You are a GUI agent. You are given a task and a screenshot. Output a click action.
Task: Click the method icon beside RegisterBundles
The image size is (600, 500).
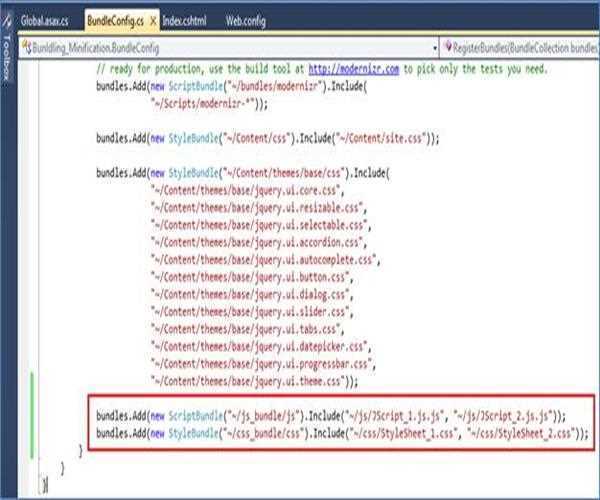coord(447,47)
